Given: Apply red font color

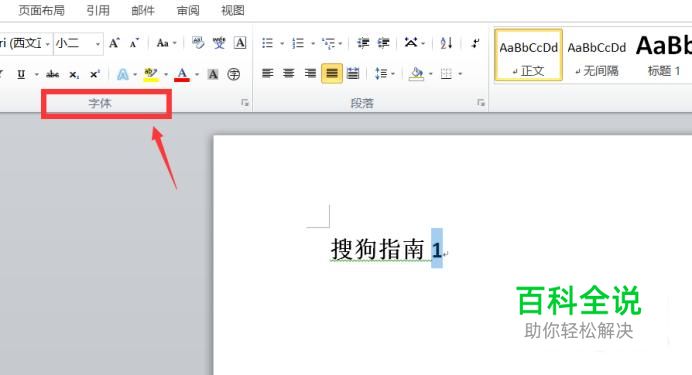Looking at the screenshot, I should [x=182, y=74].
